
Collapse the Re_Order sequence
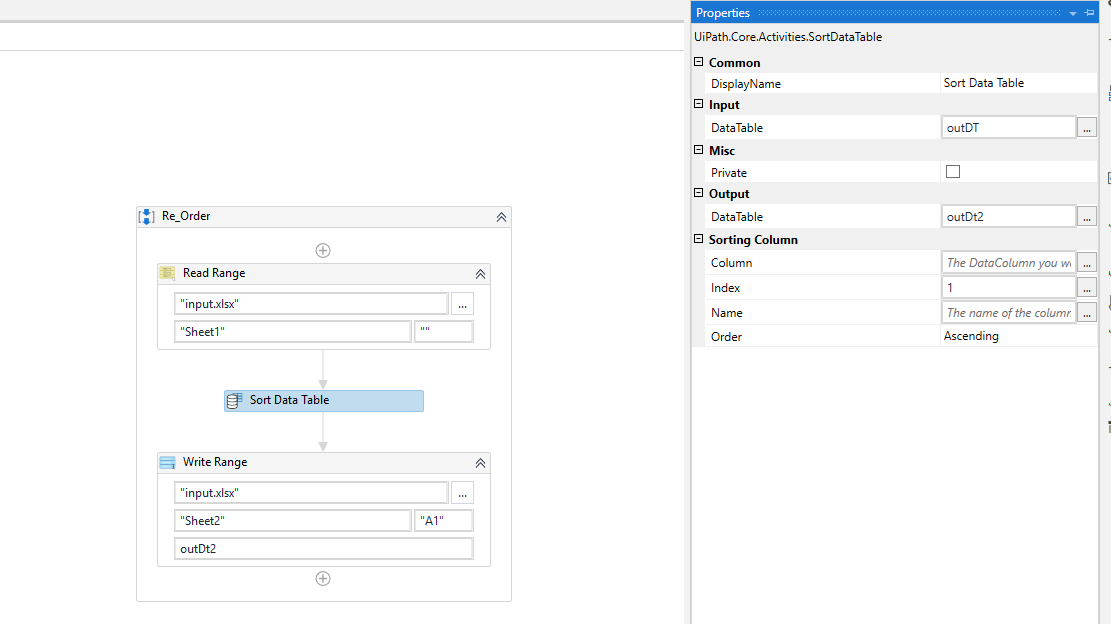(x=501, y=216)
